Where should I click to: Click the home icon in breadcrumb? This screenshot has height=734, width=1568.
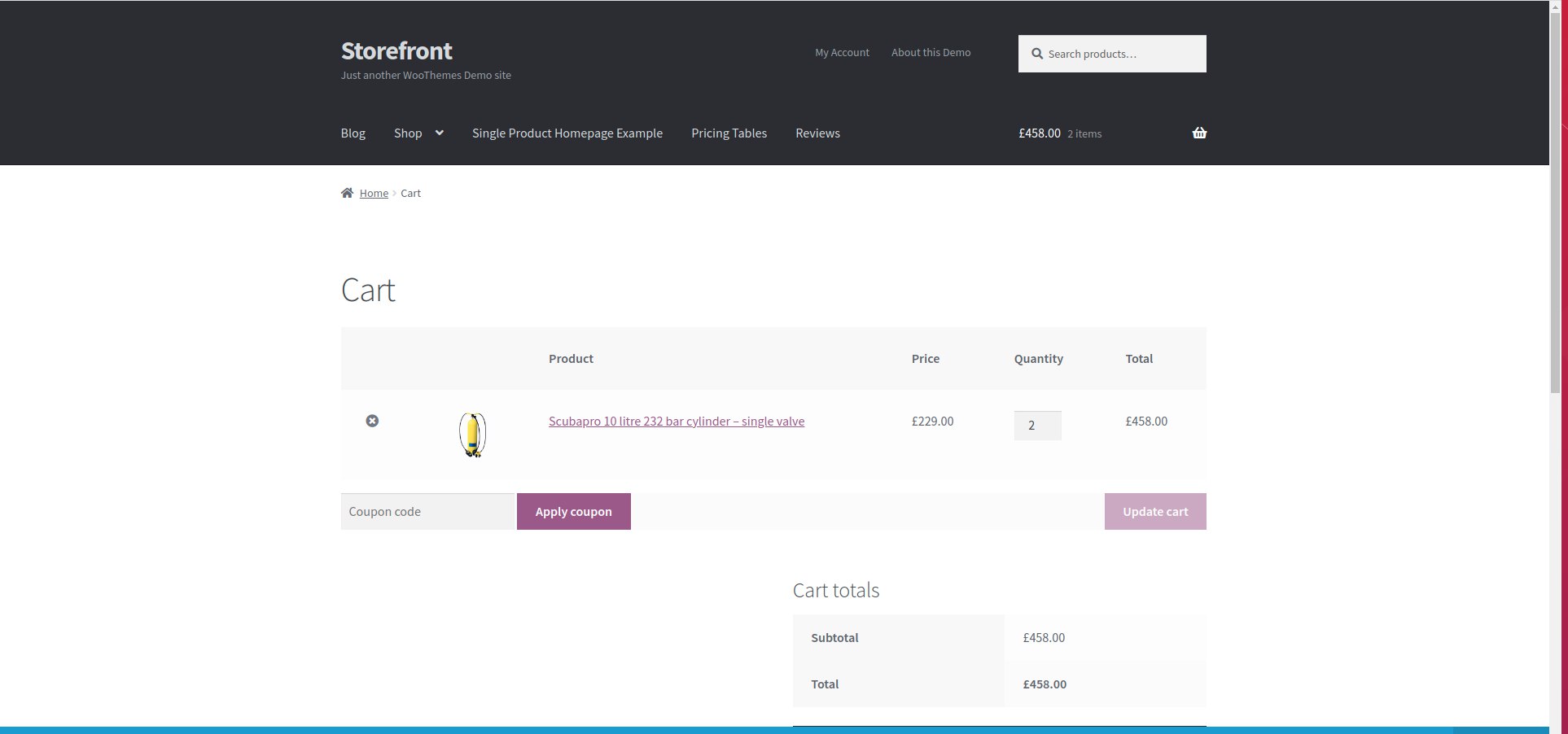point(347,193)
